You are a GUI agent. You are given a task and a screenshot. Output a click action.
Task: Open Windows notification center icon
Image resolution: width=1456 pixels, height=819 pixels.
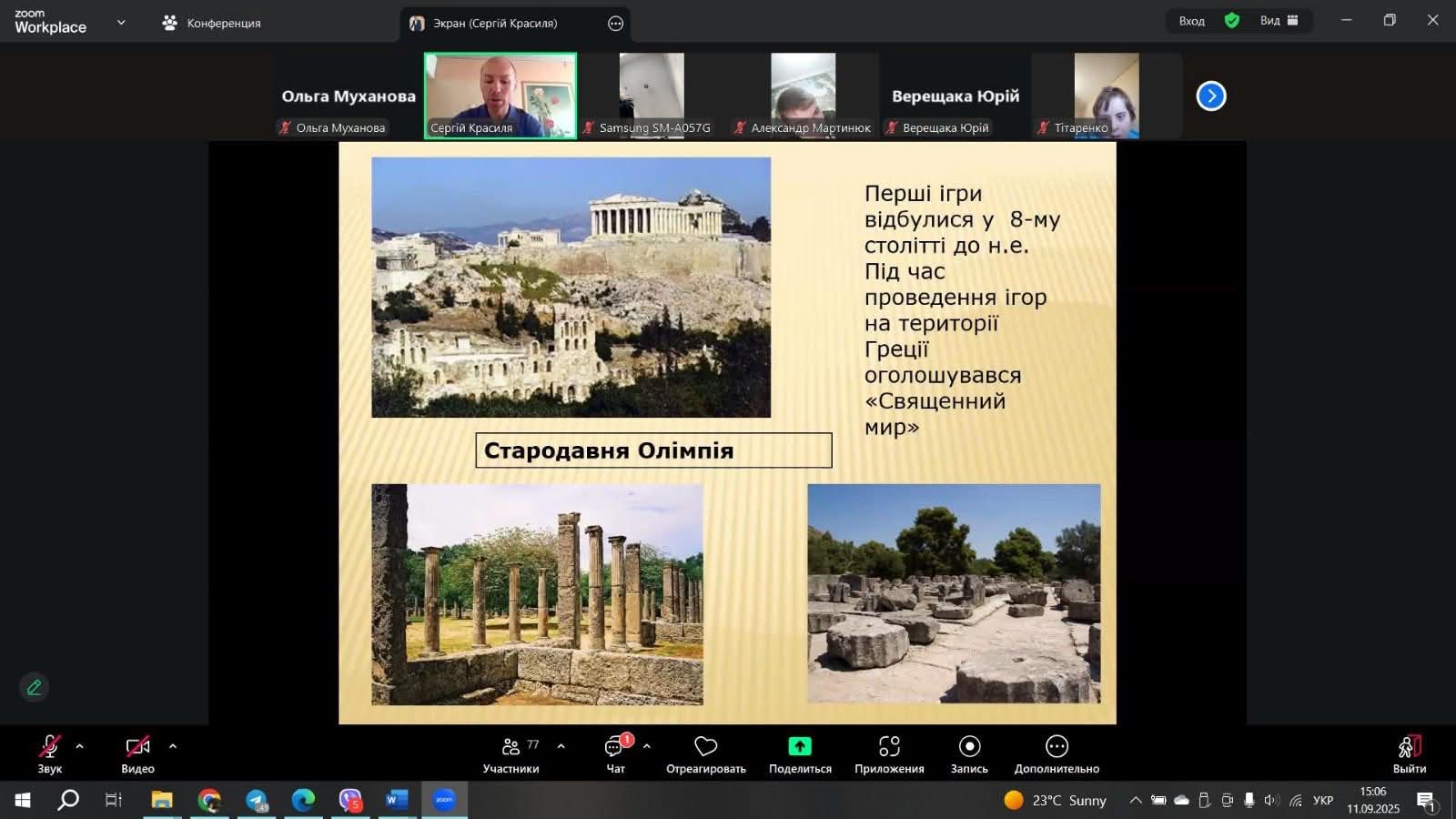[1426, 801]
